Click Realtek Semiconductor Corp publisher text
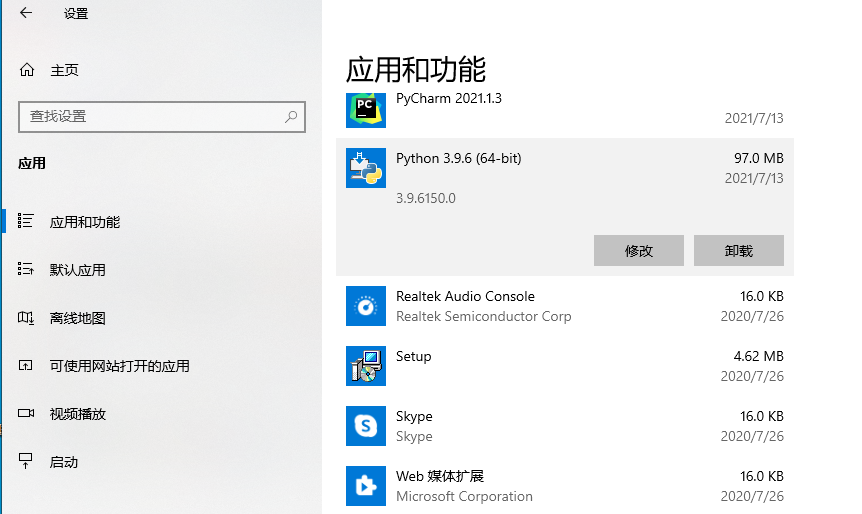This screenshot has height=514, width=862. coord(484,316)
